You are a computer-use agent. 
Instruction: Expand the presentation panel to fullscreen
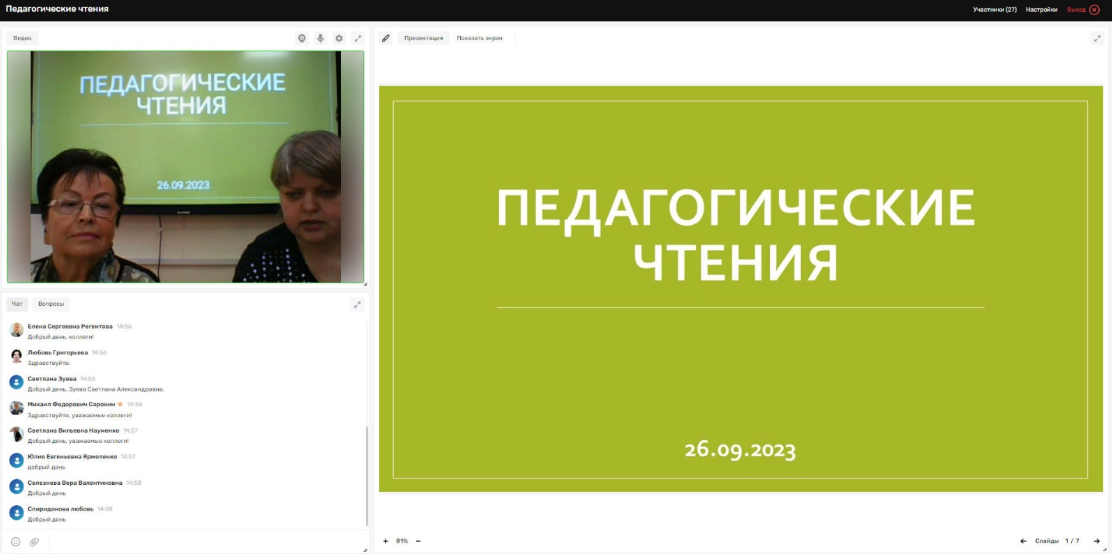click(x=1096, y=38)
